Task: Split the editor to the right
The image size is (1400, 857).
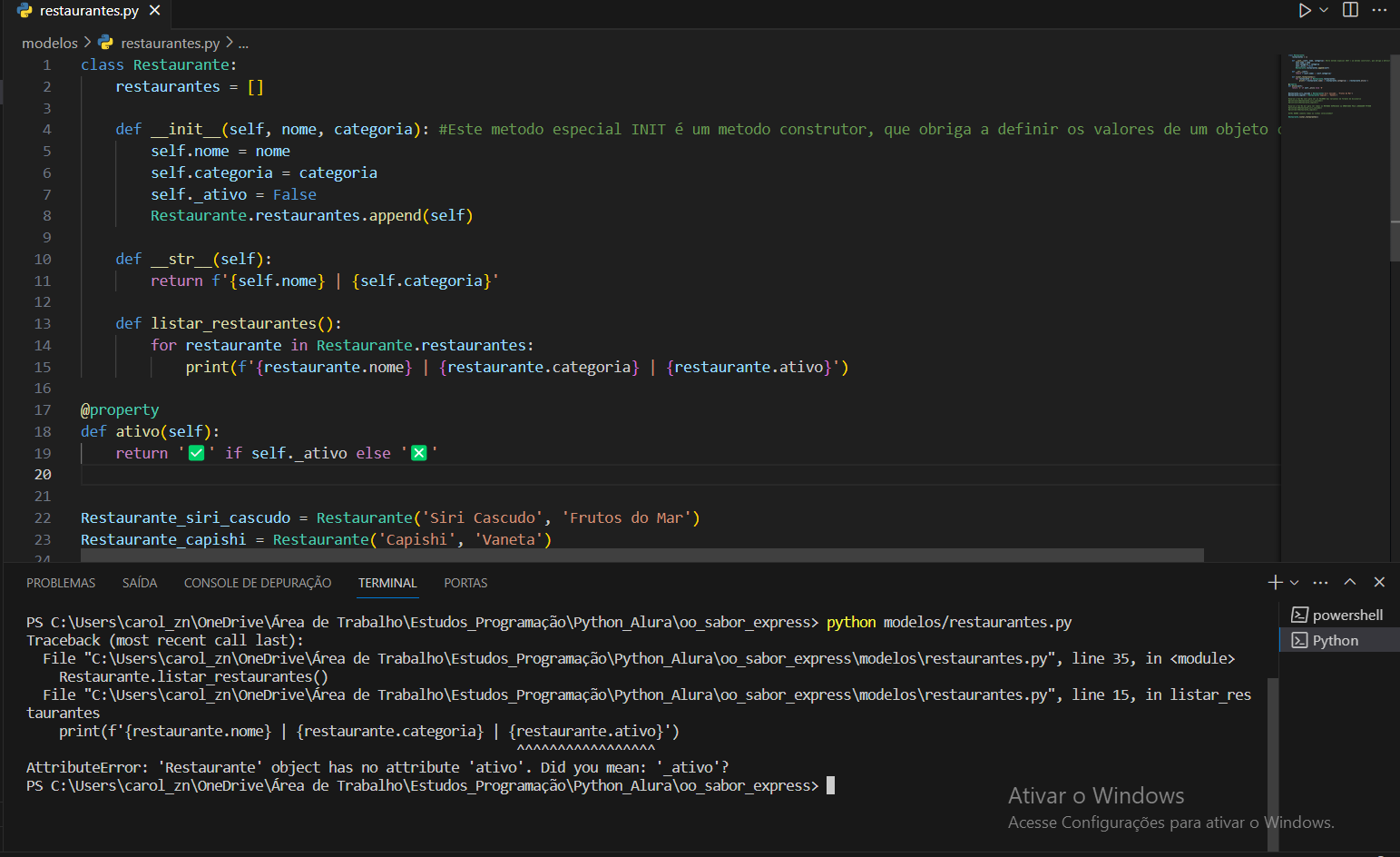Action: click(x=1350, y=10)
